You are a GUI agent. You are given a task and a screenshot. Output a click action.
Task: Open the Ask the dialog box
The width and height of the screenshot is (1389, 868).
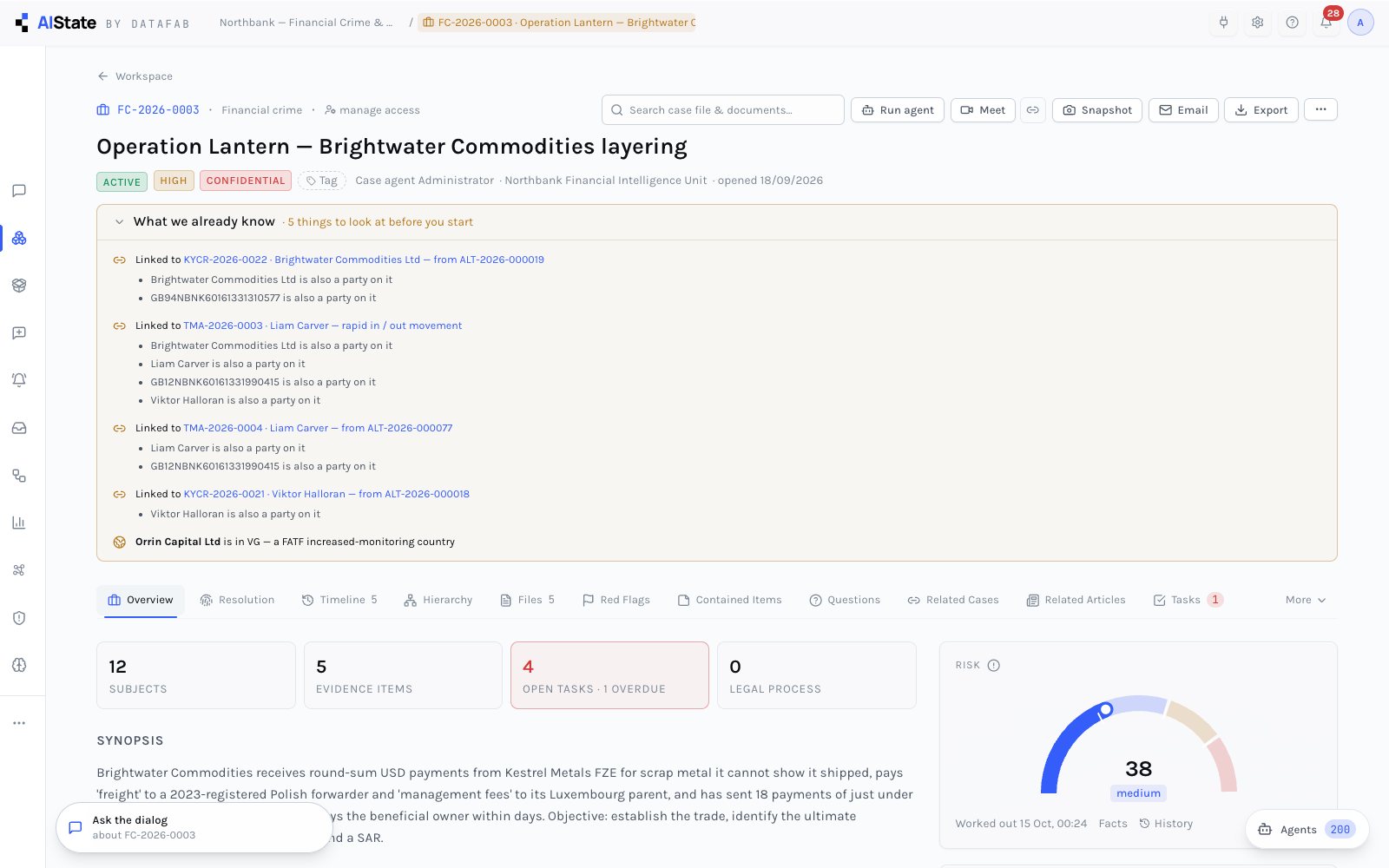click(x=194, y=827)
